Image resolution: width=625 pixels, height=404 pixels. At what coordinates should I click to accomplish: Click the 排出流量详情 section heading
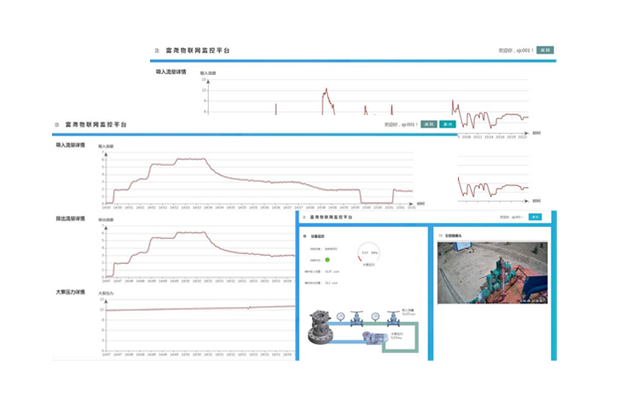70,219
